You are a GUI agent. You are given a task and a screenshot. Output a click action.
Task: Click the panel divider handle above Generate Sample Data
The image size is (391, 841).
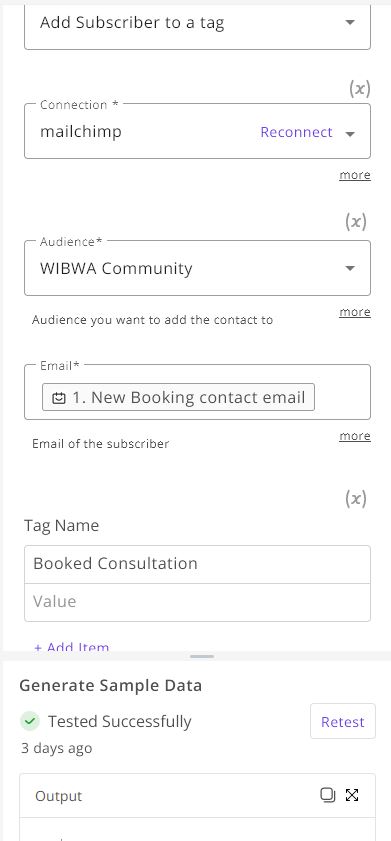coord(202,656)
